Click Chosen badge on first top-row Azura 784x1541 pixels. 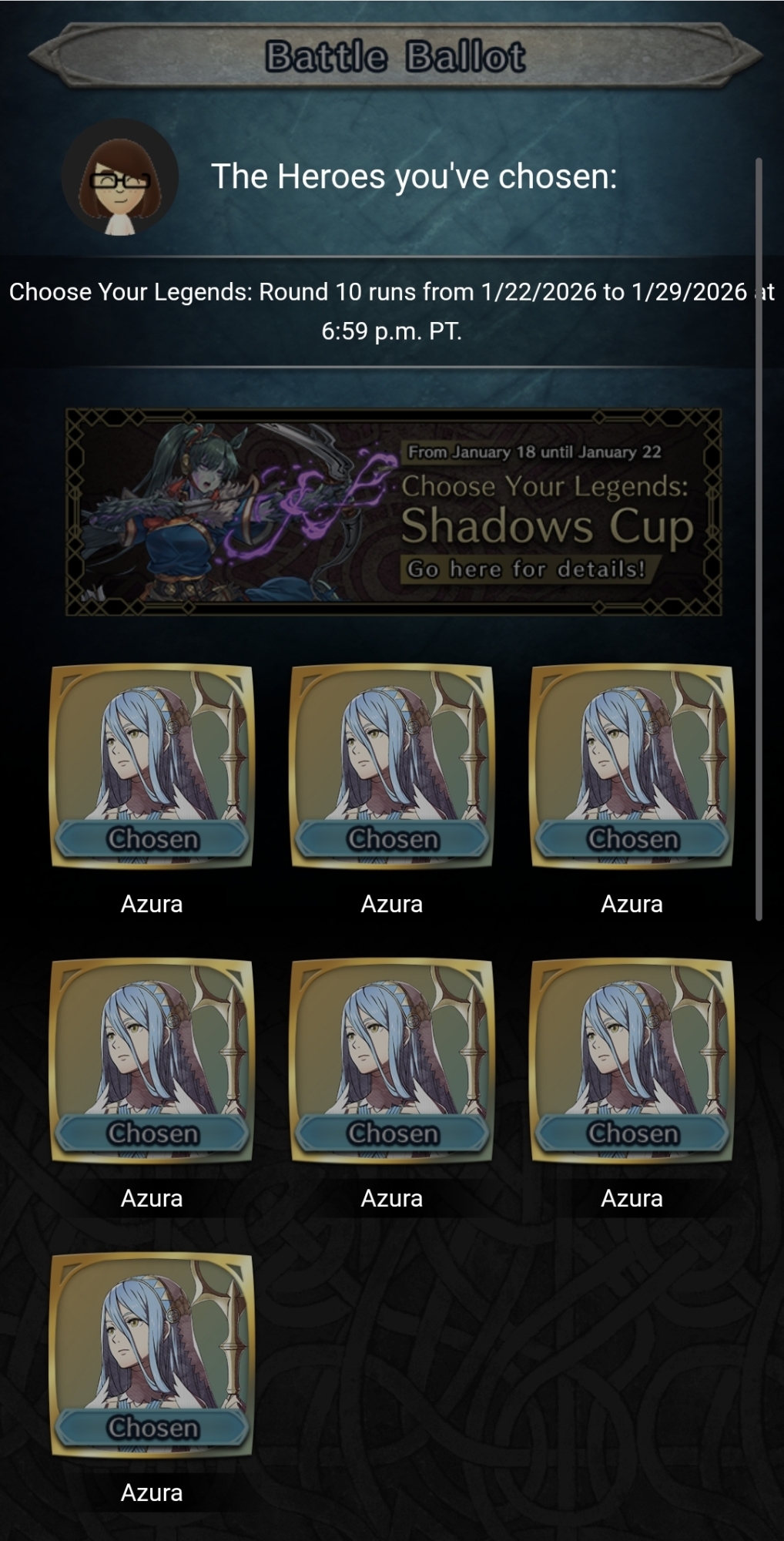152,838
